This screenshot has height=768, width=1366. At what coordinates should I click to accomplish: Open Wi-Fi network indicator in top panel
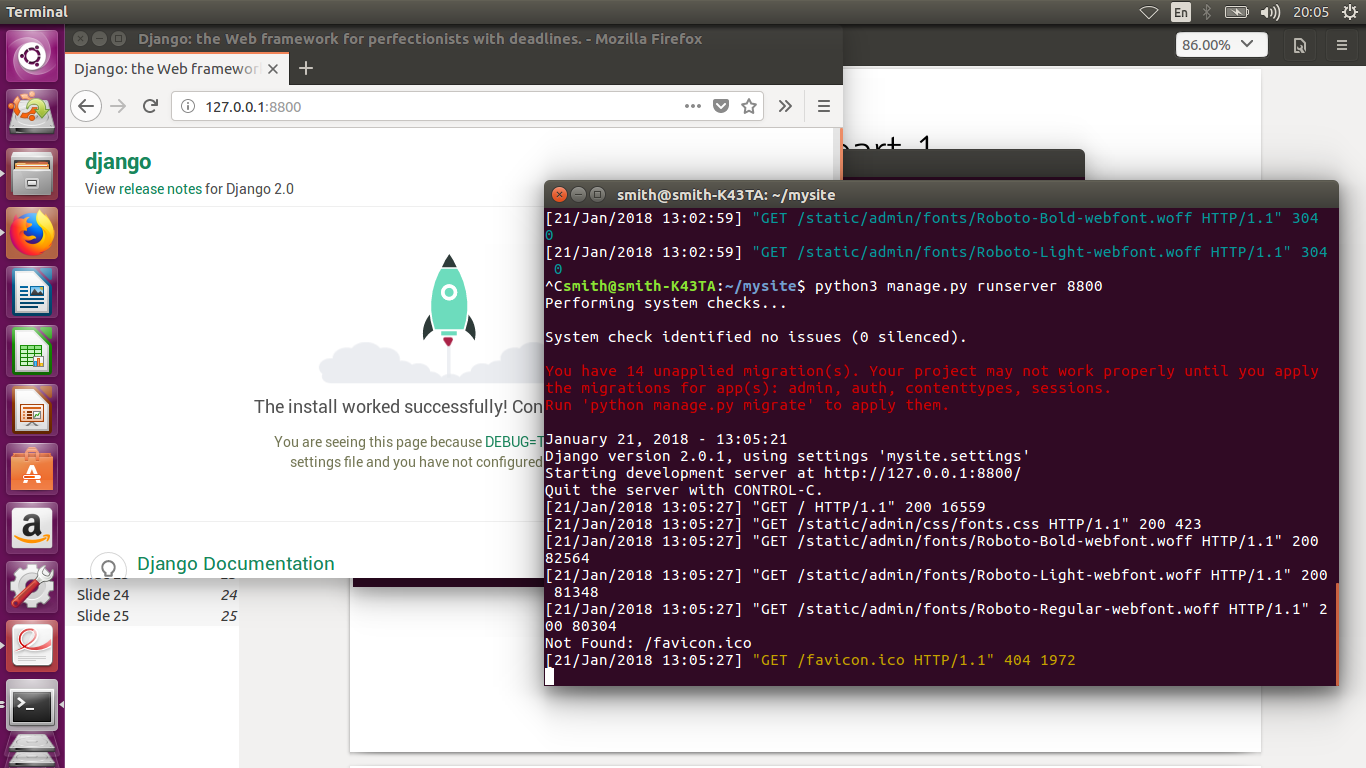[1150, 12]
